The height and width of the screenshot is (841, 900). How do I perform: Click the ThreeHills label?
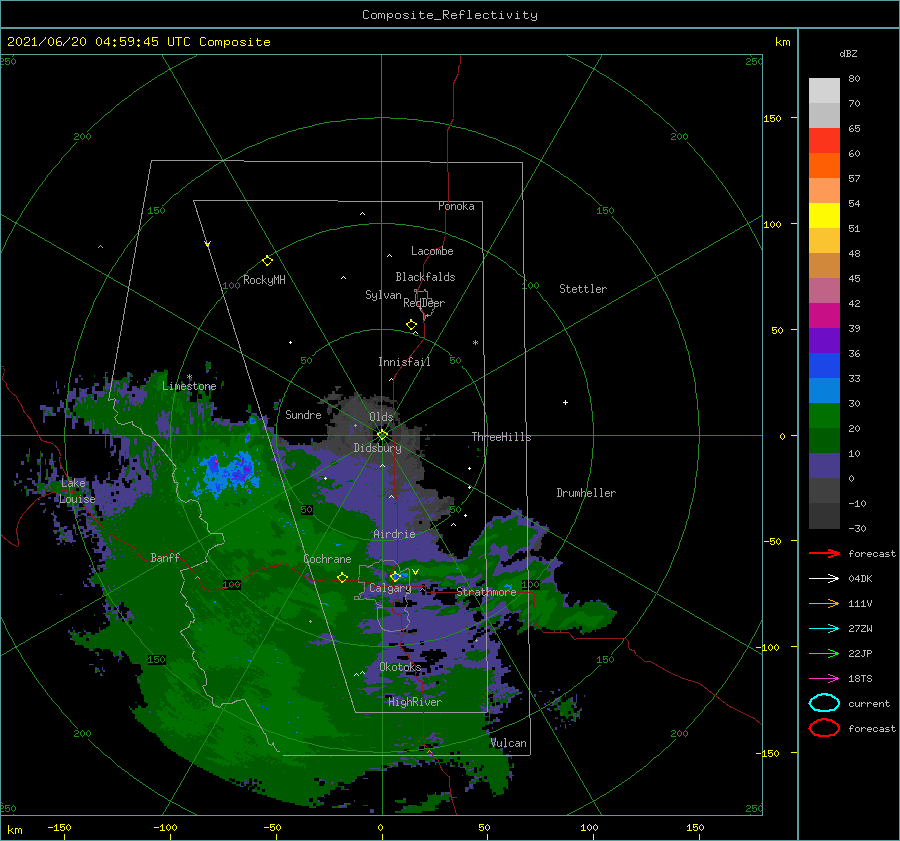502,437
